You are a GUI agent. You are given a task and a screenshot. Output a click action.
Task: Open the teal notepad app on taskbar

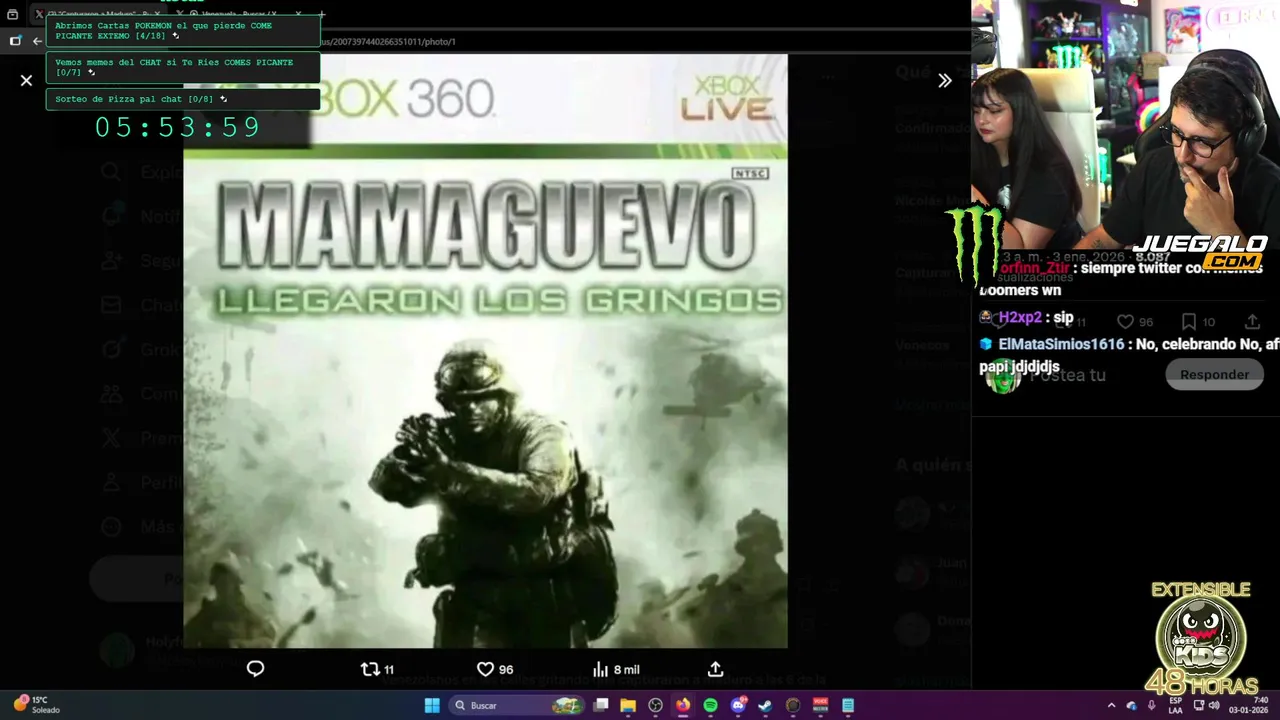(x=848, y=705)
